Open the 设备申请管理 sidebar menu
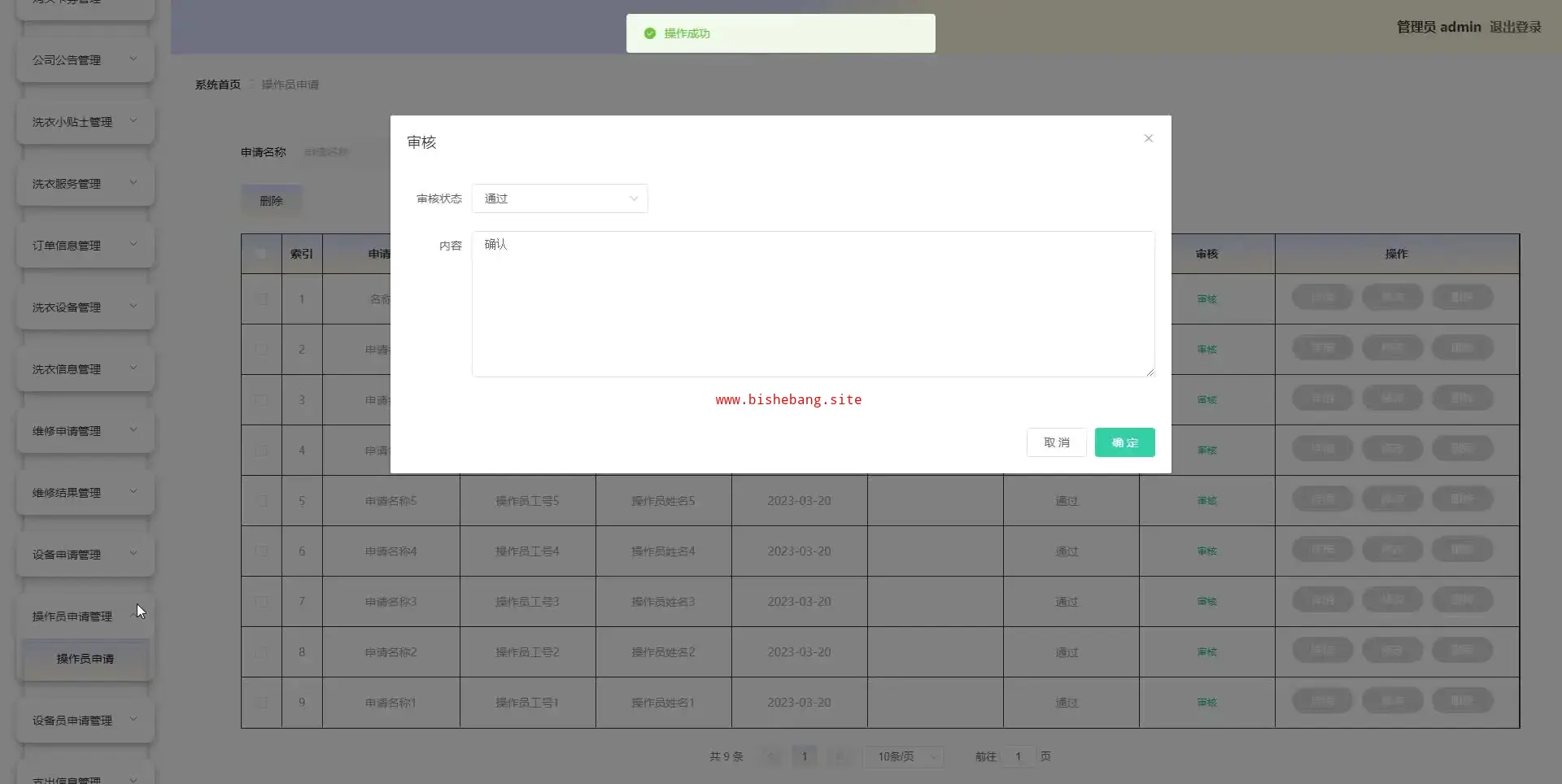 pos(85,555)
